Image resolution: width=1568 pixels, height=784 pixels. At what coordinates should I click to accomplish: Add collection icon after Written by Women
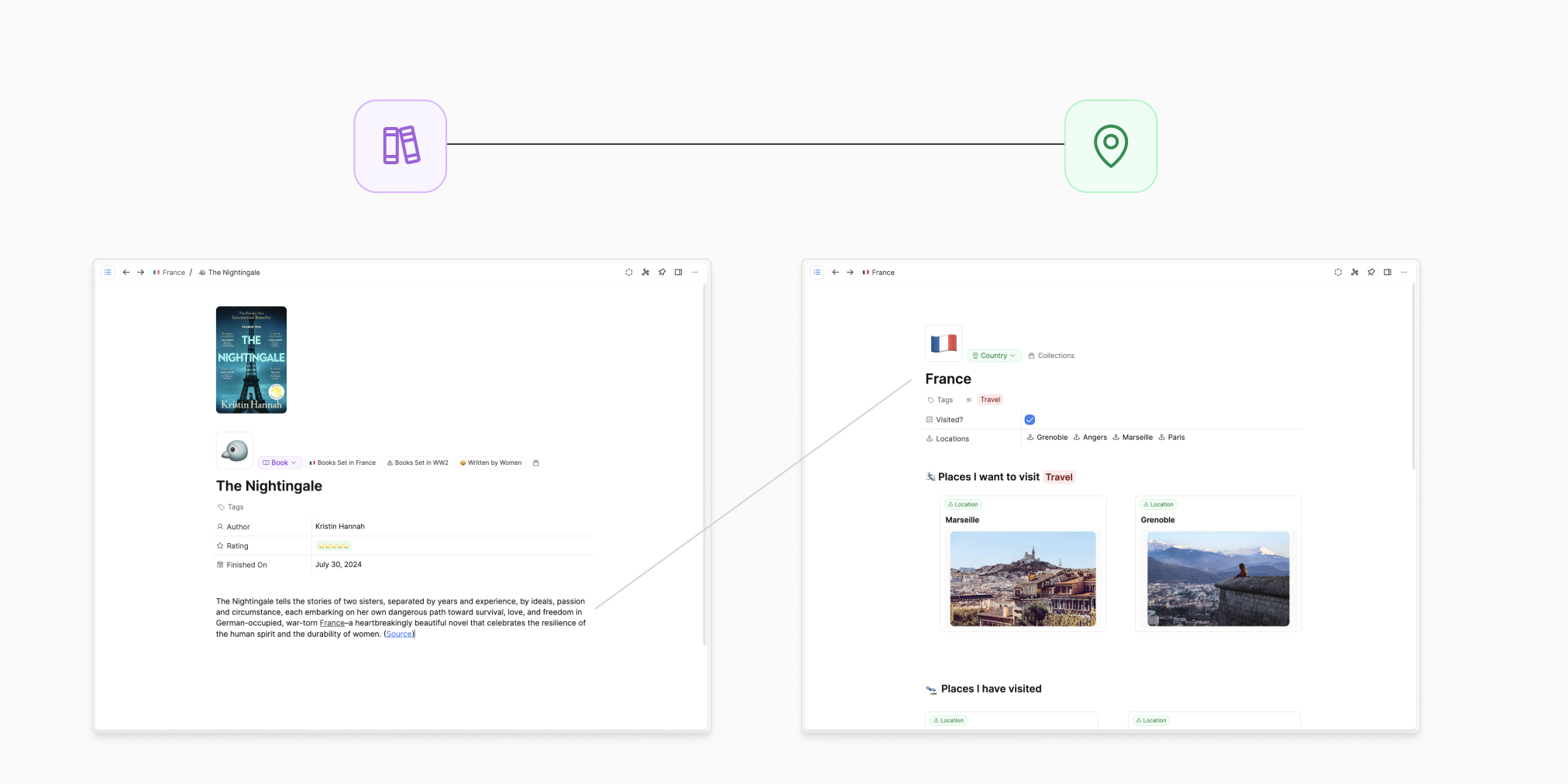pyautogui.click(x=536, y=462)
